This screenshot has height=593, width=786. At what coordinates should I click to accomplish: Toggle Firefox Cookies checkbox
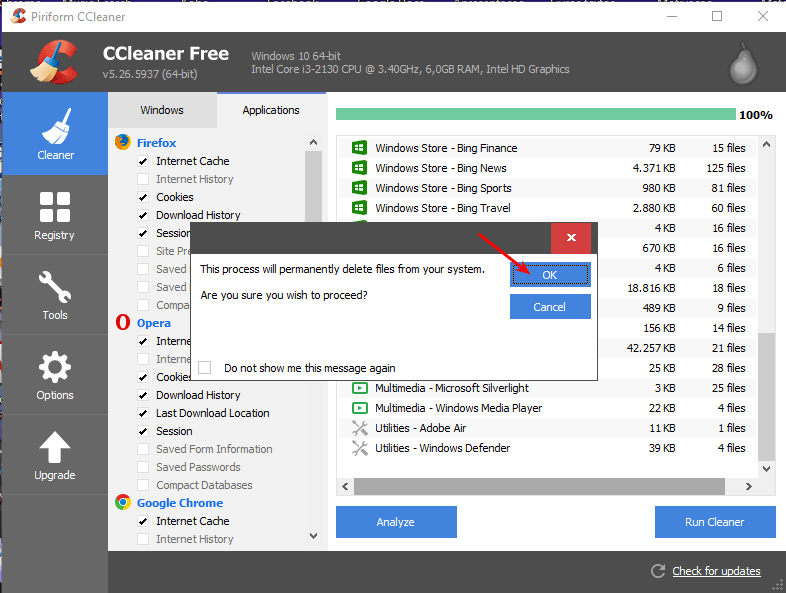(x=143, y=197)
